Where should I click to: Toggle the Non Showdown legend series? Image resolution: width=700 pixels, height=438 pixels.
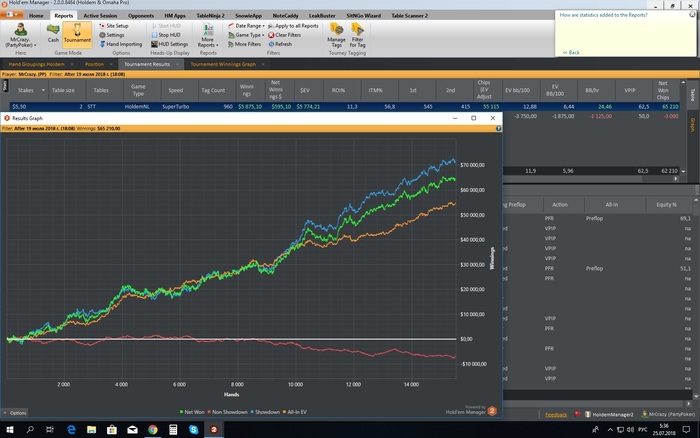click(227, 412)
